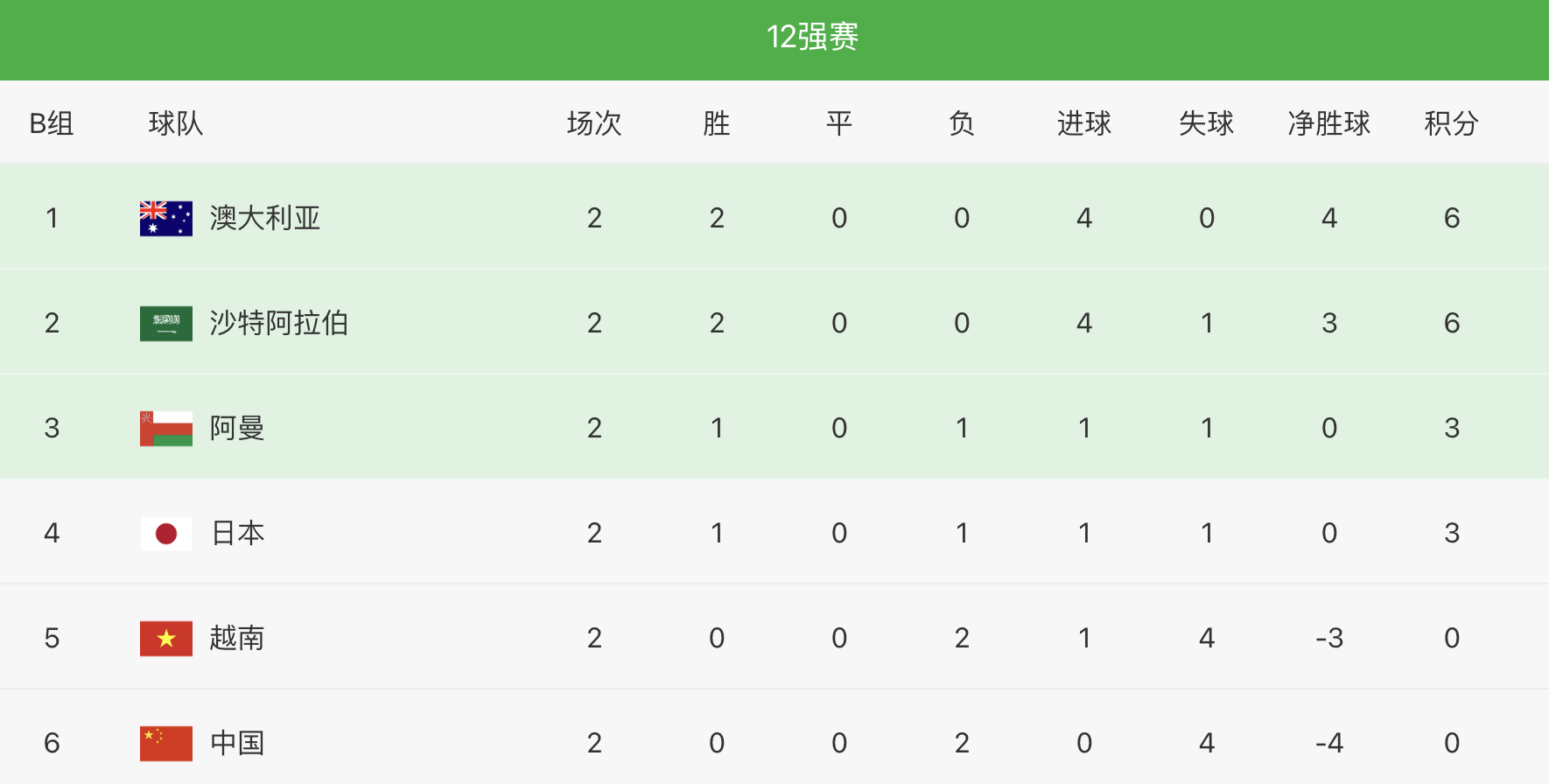Click the 净胜球 column header
This screenshot has width=1549, height=784.
(x=1328, y=123)
